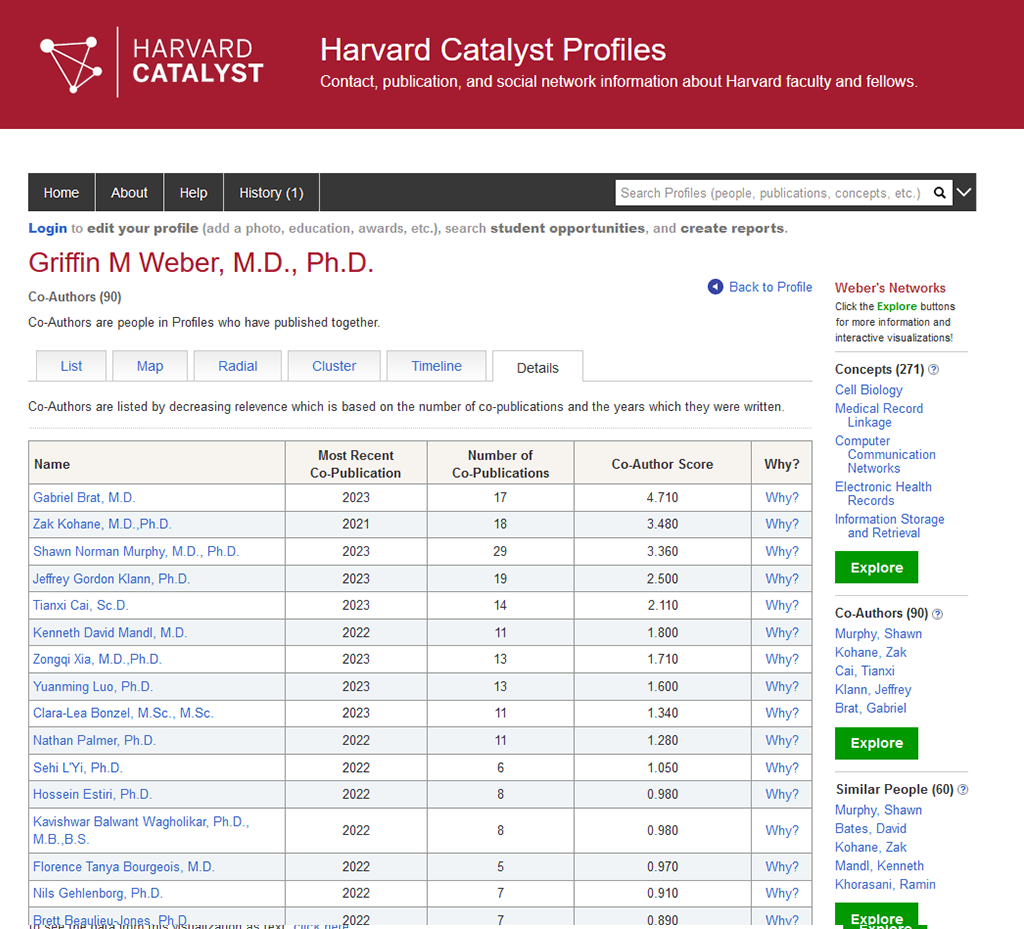Switch to the Cluster tab

334,366
